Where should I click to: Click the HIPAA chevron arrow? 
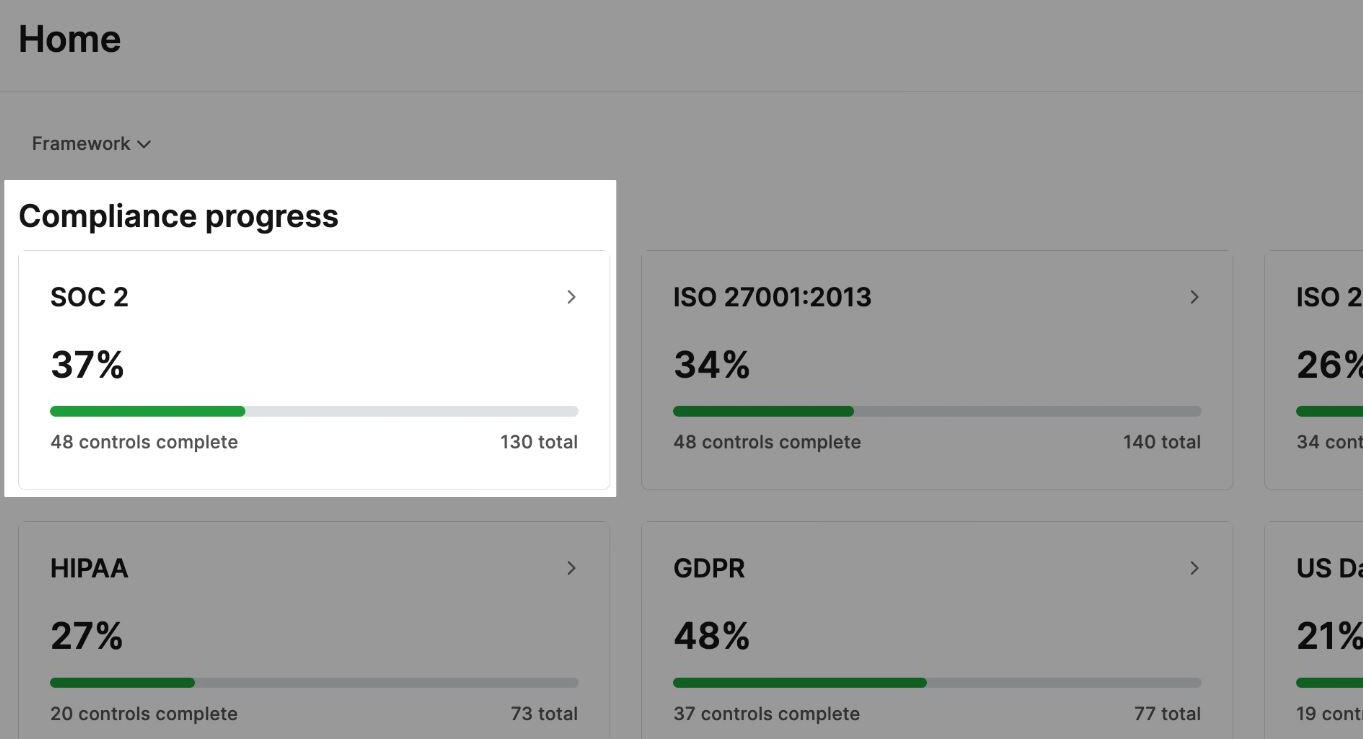[x=571, y=568]
